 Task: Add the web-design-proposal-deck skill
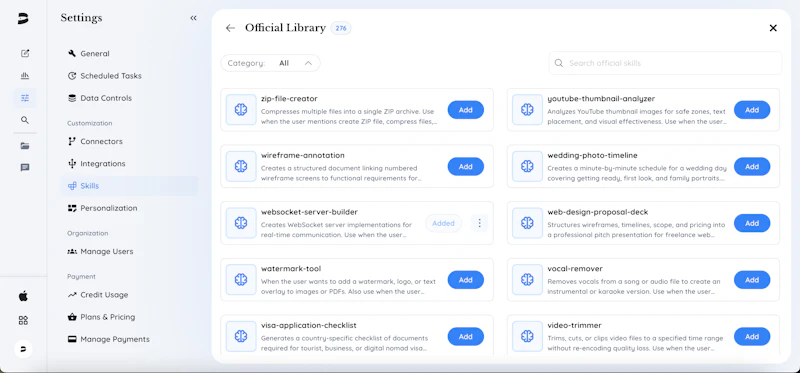(752, 223)
